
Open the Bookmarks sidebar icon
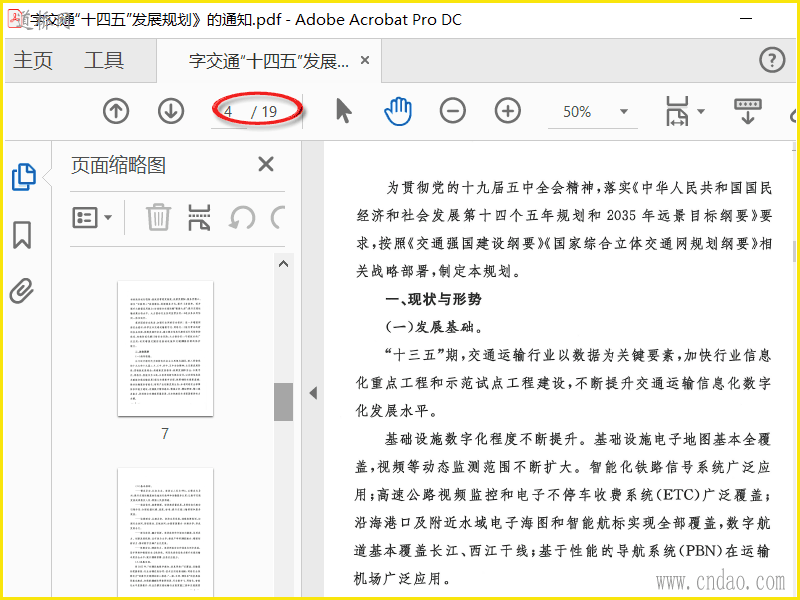[x=22, y=235]
